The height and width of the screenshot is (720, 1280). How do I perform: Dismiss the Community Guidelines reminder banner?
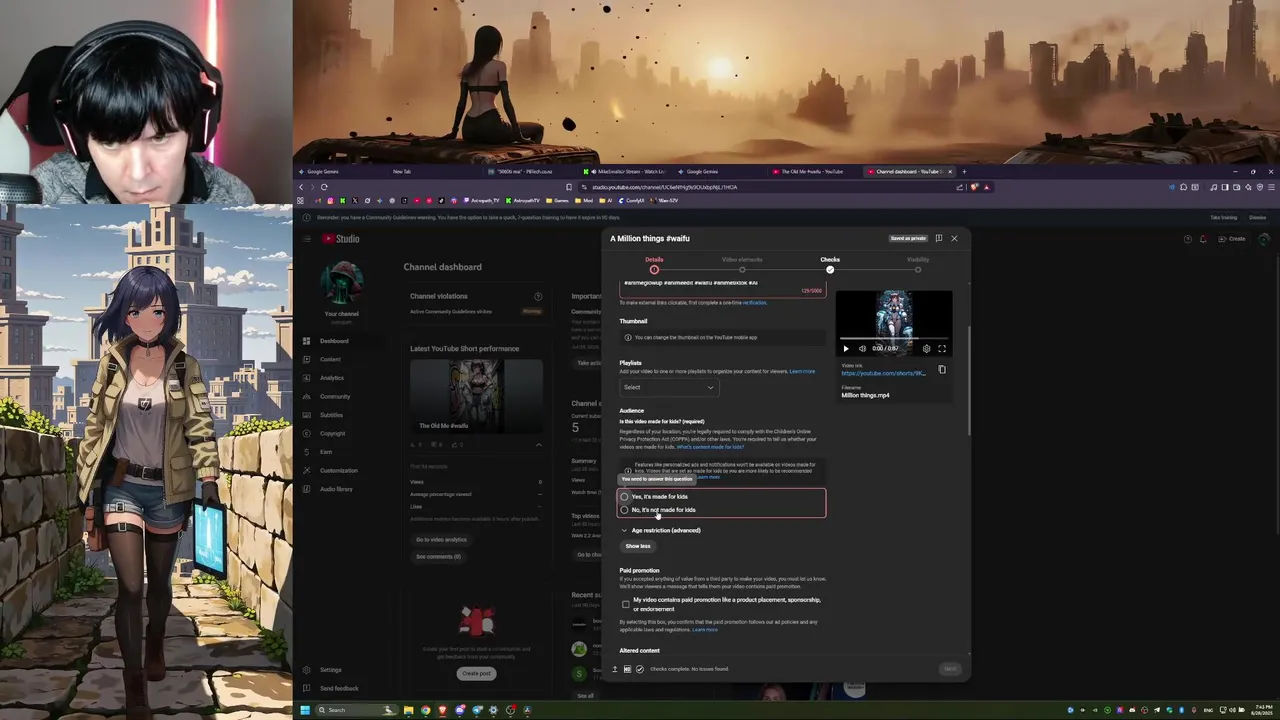1257,217
